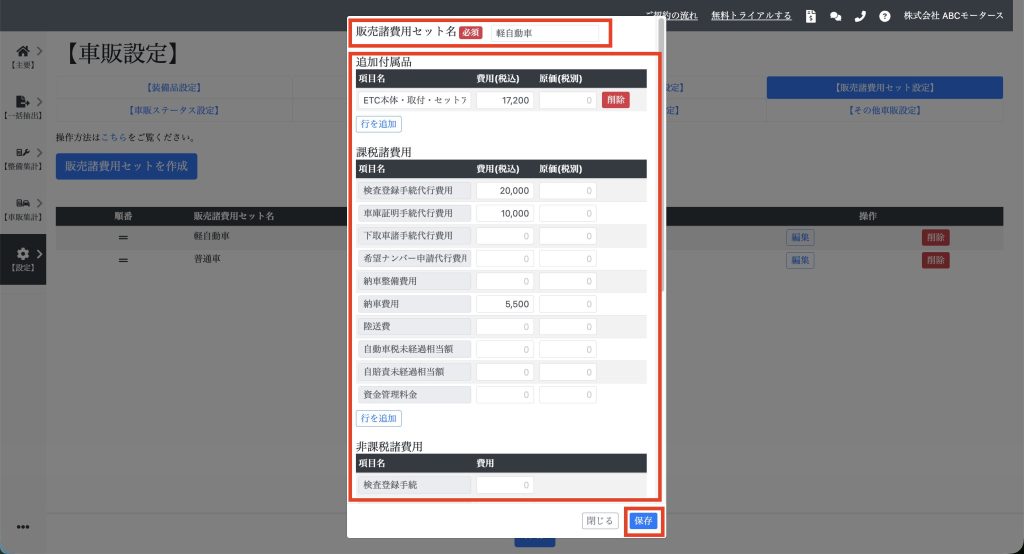Expand the chevron beside 【主要】
Viewport: 1024px width, 554px height.
(x=39, y=50)
